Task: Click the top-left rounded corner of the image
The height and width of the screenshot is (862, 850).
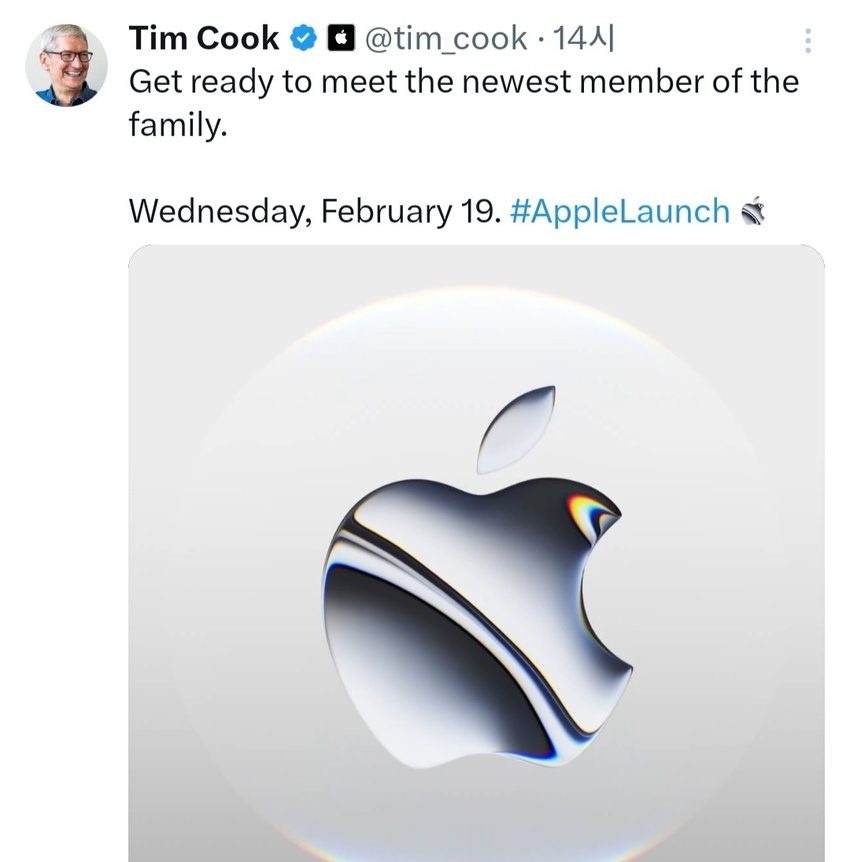Action: (140, 256)
